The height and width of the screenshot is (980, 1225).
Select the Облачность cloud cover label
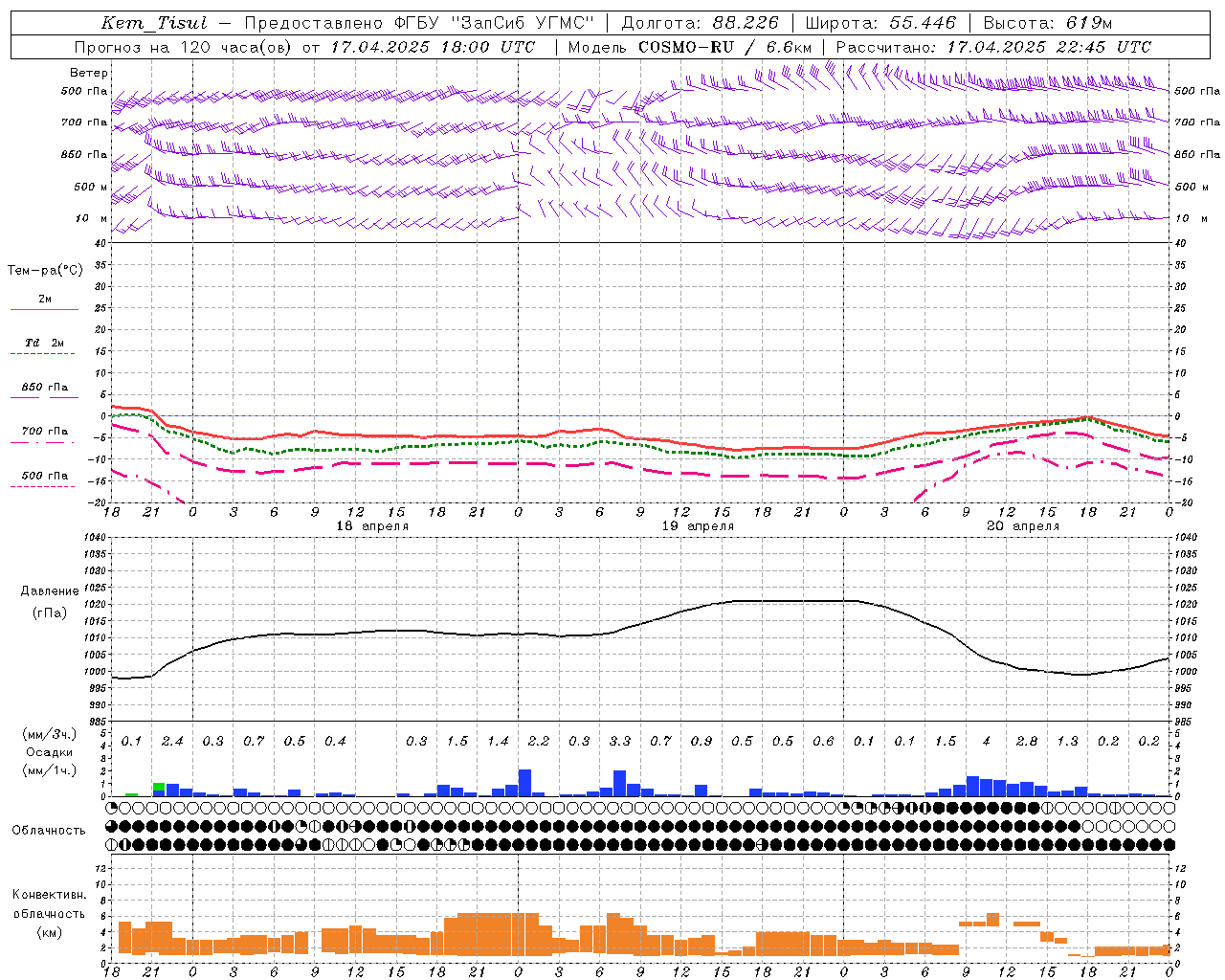click(x=49, y=831)
